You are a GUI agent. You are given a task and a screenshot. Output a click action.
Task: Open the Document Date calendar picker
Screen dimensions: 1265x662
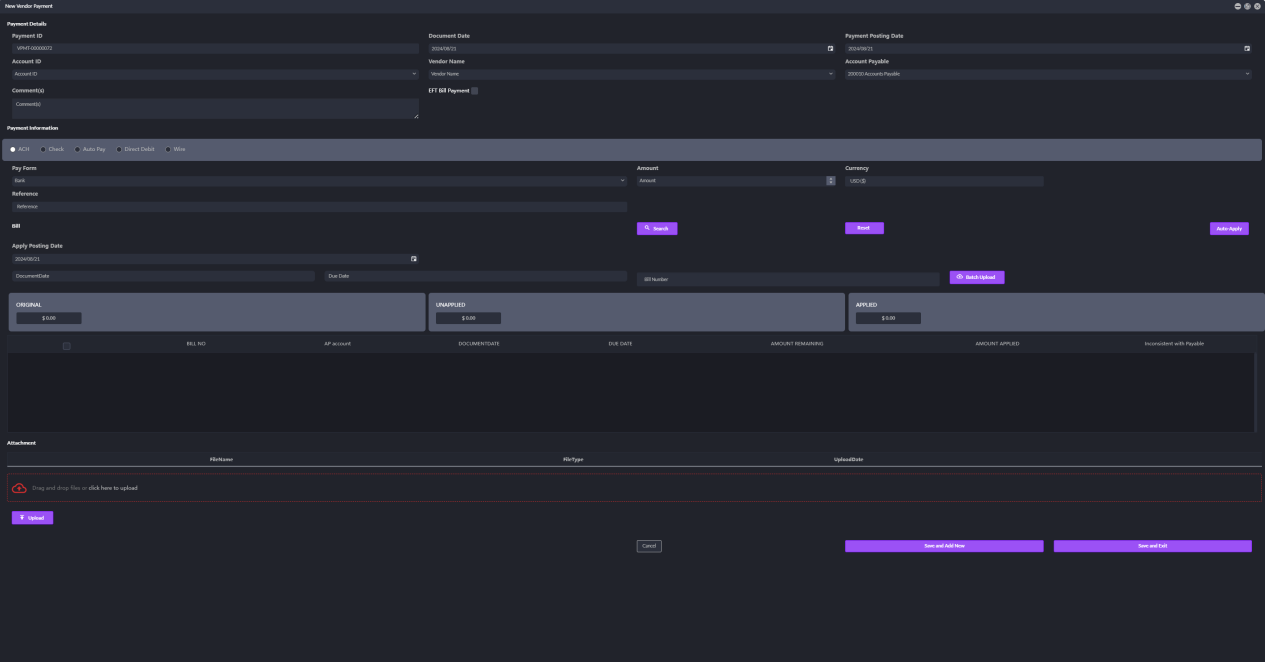[830, 48]
